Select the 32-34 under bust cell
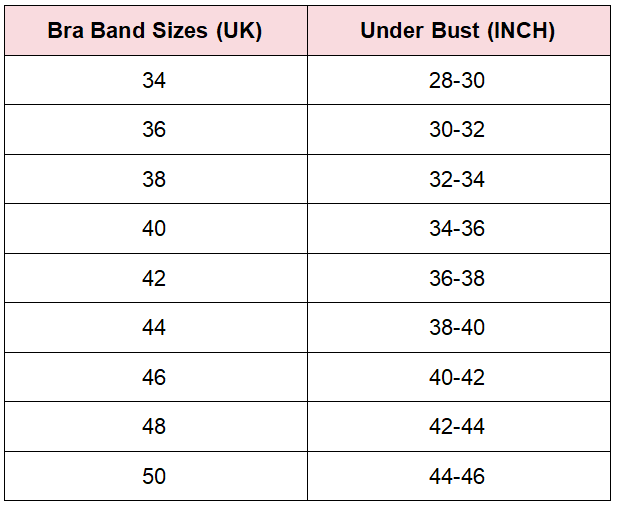Image resolution: width=617 pixels, height=509 pixels. [x=459, y=179]
